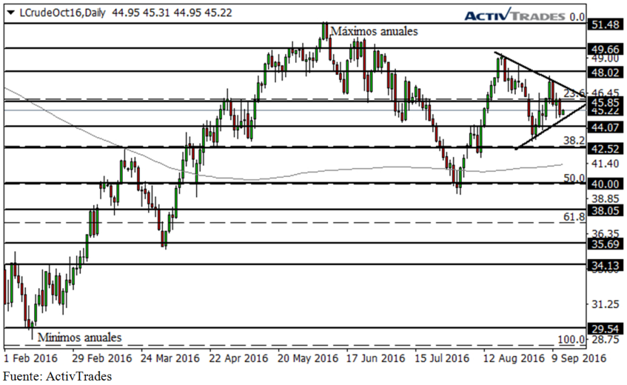627x385 pixels.
Task: Click the descending triangle upper trendline
Action: click(540, 74)
